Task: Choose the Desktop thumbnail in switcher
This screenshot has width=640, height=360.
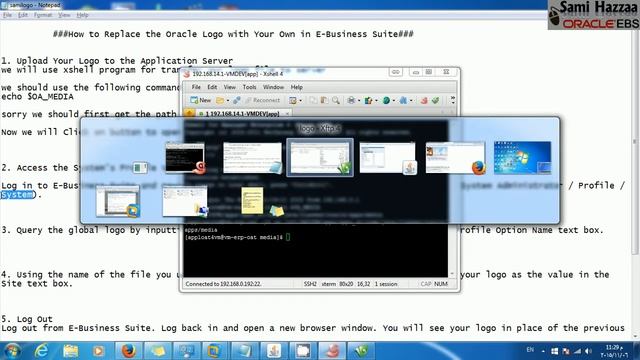Action: tap(522, 158)
